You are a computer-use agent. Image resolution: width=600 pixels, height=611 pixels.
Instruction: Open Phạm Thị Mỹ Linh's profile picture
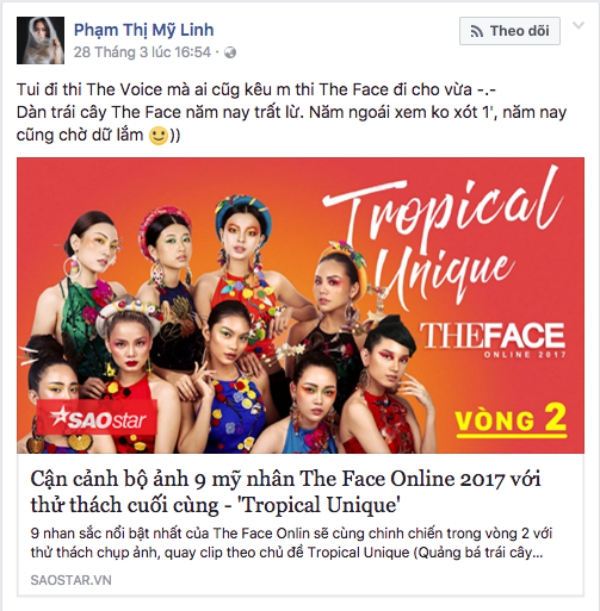click(40, 40)
